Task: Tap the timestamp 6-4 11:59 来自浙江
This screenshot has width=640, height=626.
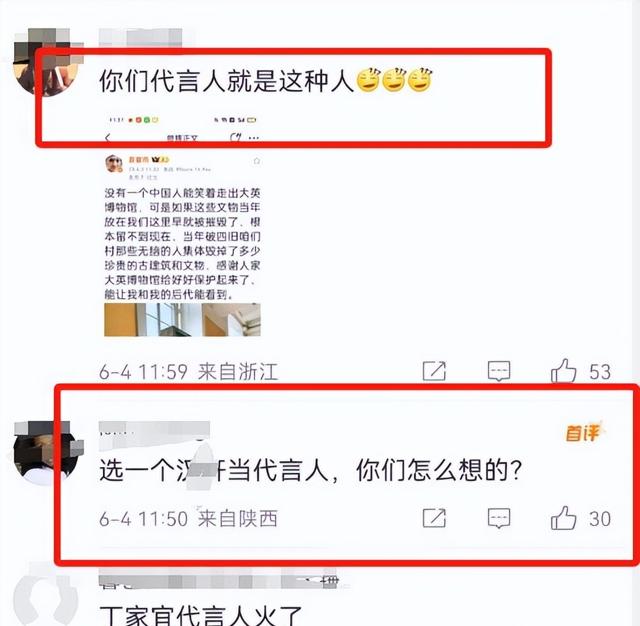Action: click(x=189, y=372)
